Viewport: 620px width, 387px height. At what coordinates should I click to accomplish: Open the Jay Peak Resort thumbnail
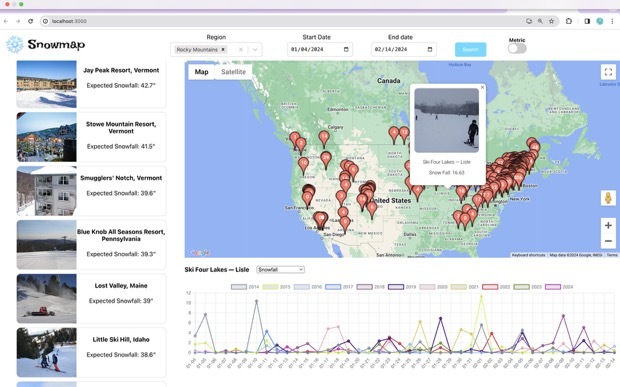coord(46,84)
